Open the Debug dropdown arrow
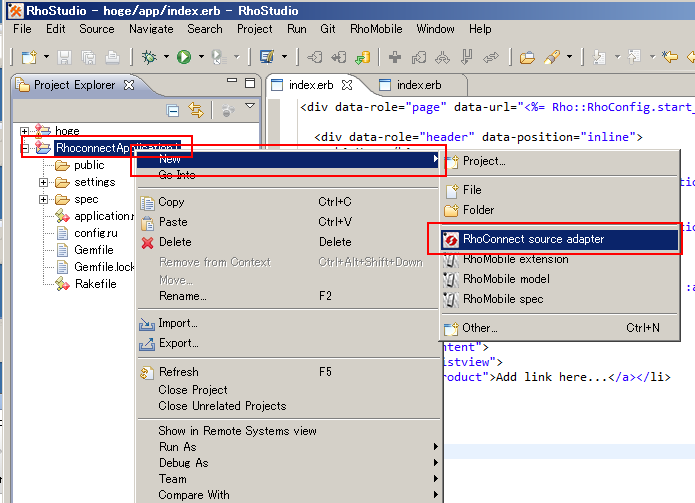Image resolution: width=695 pixels, height=503 pixels. 166,57
